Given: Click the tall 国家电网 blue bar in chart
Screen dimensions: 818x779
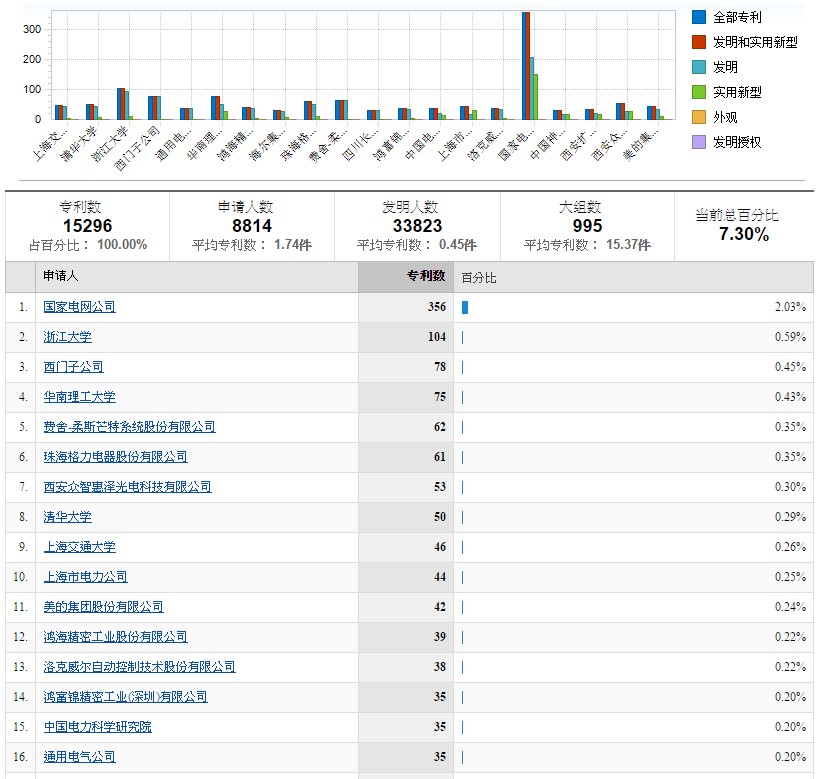Looking at the screenshot, I should [524, 66].
